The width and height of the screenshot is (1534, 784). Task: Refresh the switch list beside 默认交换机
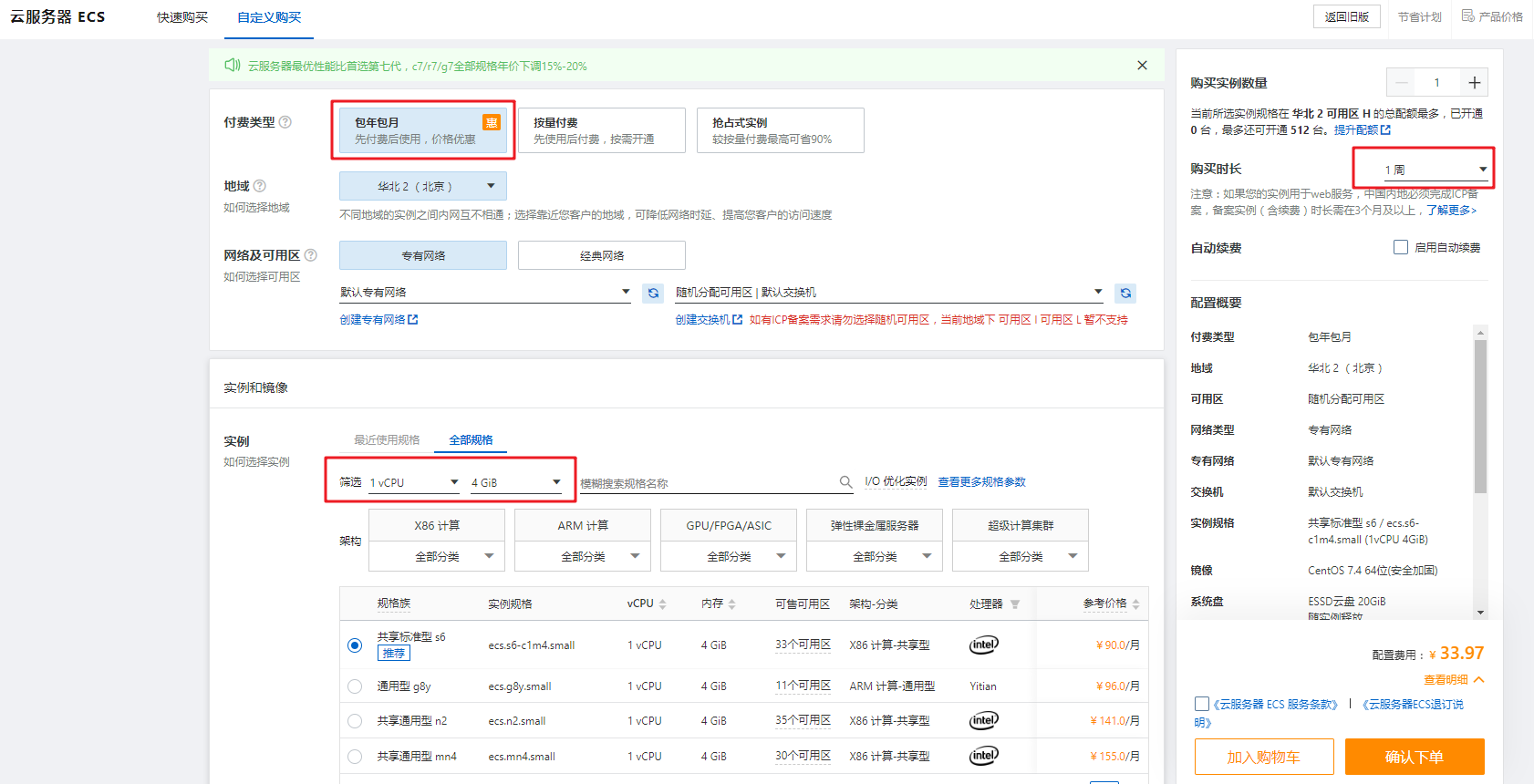click(1125, 293)
